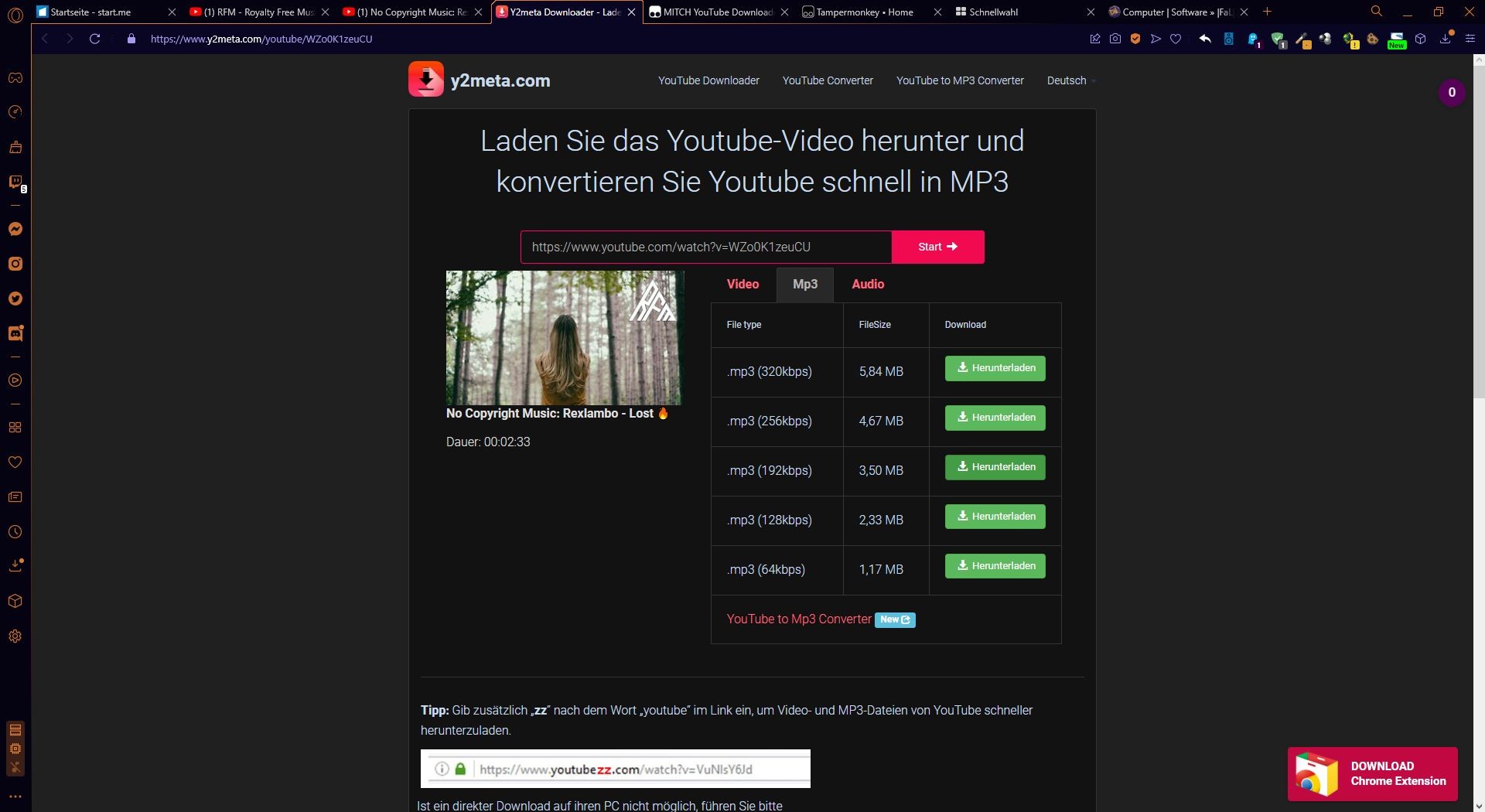Open Twitter panel in sidebar
1485x812 pixels.
[15, 299]
